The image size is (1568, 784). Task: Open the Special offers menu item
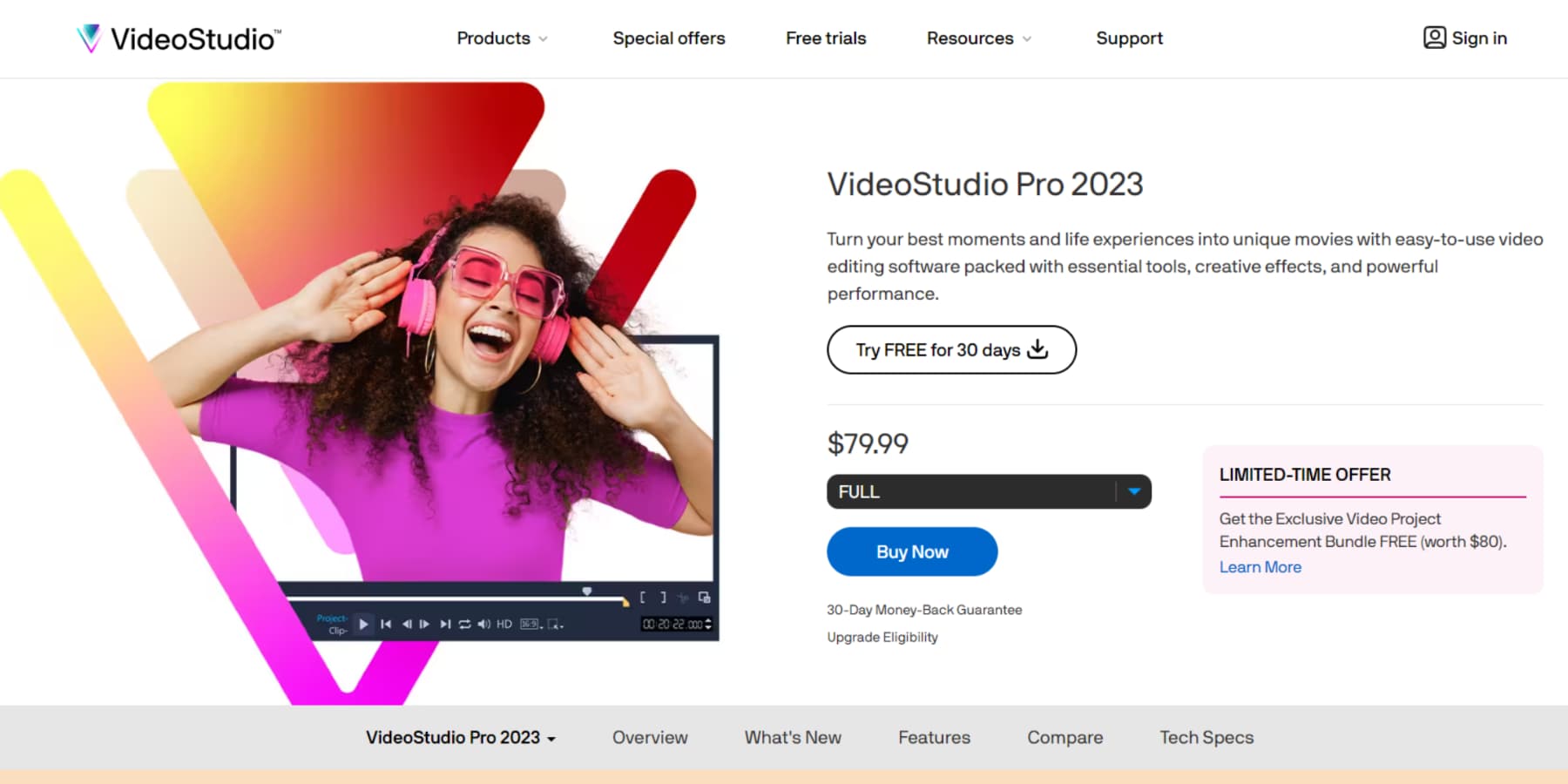point(669,38)
